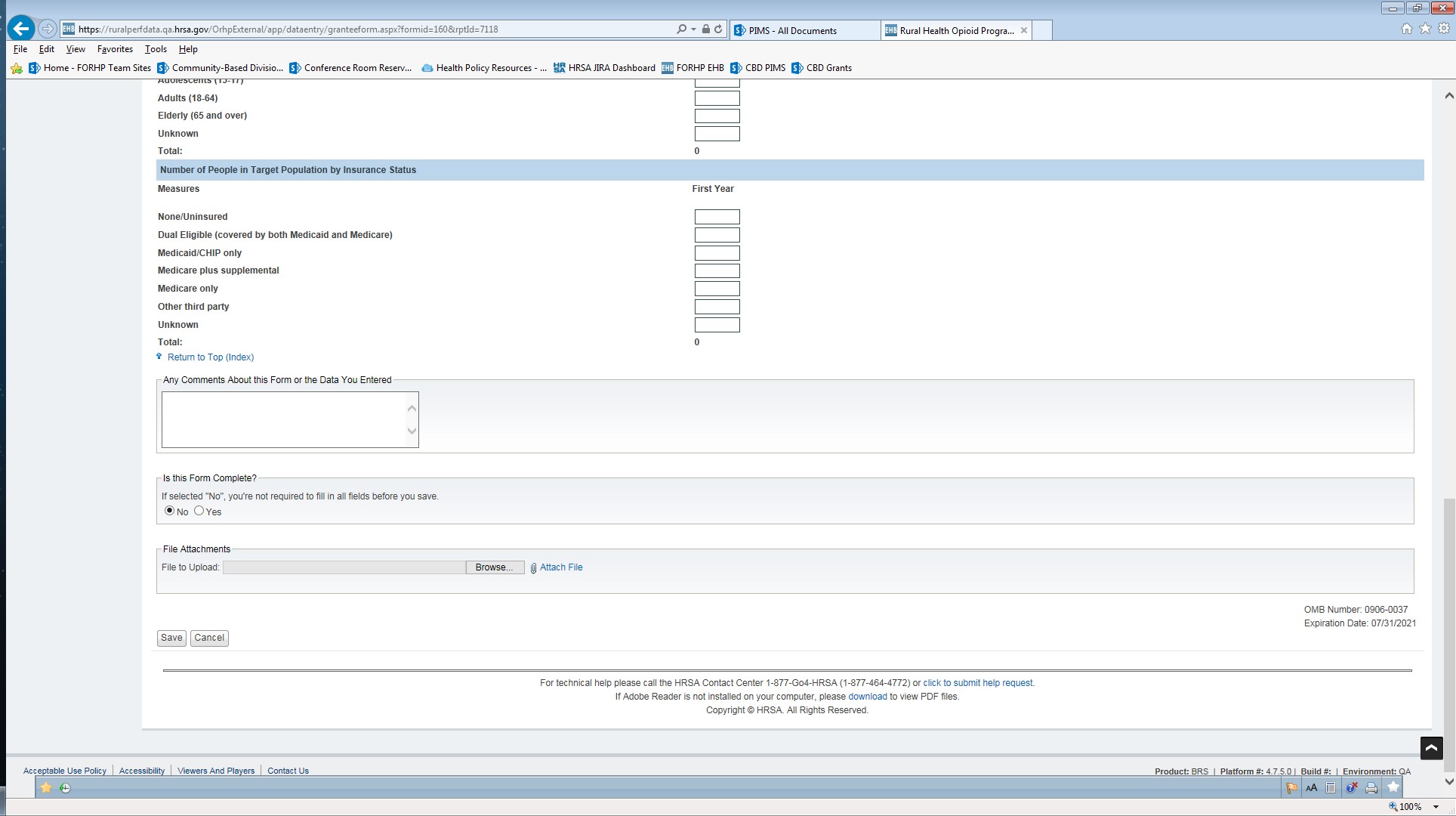Click the Home icon in browser toolbar
Viewport: 1456px width, 816px height.
point(1406,29)
